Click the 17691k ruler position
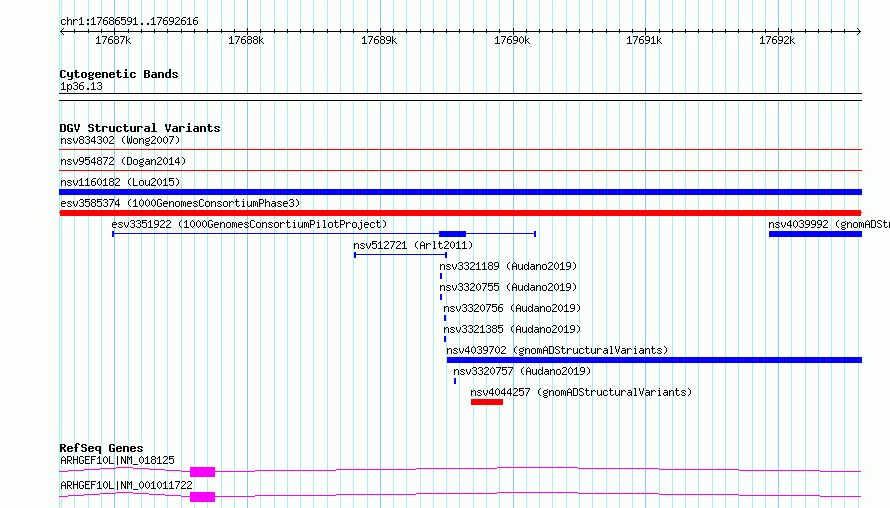This screenshot has width=890, height=508. pyautogui.click(x=644, y=40)
